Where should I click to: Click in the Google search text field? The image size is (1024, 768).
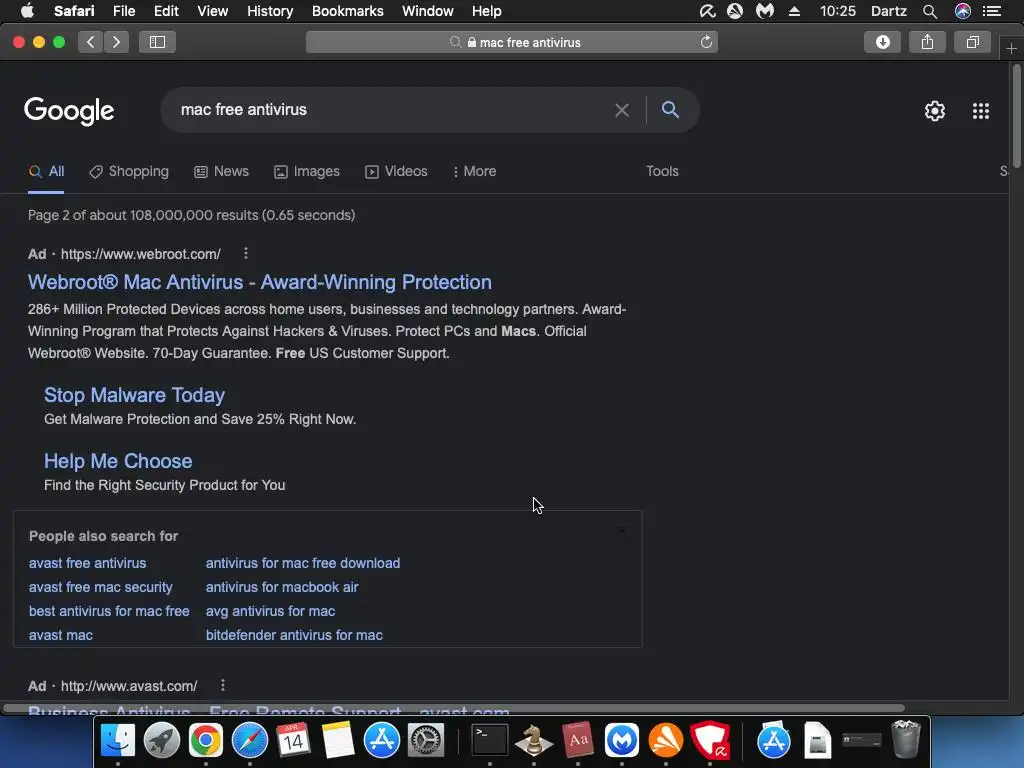pos(392,110)
